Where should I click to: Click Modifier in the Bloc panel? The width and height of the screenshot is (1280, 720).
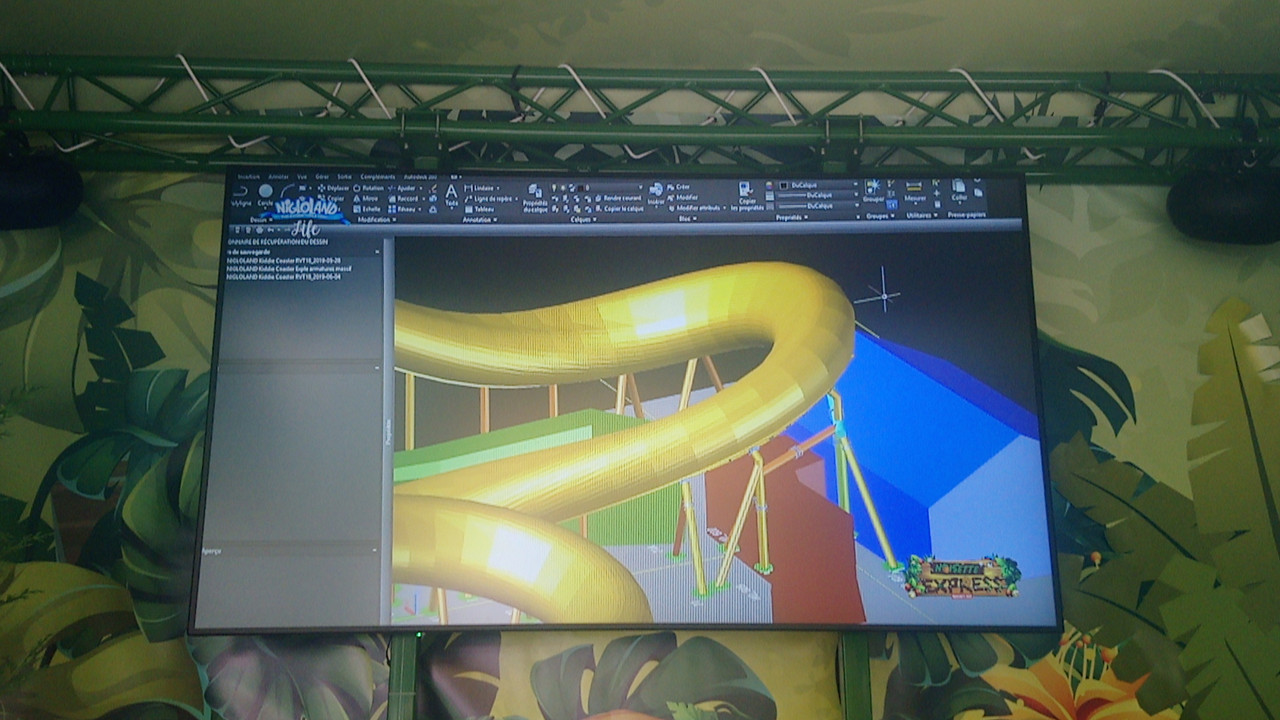(x=682, y=197)
